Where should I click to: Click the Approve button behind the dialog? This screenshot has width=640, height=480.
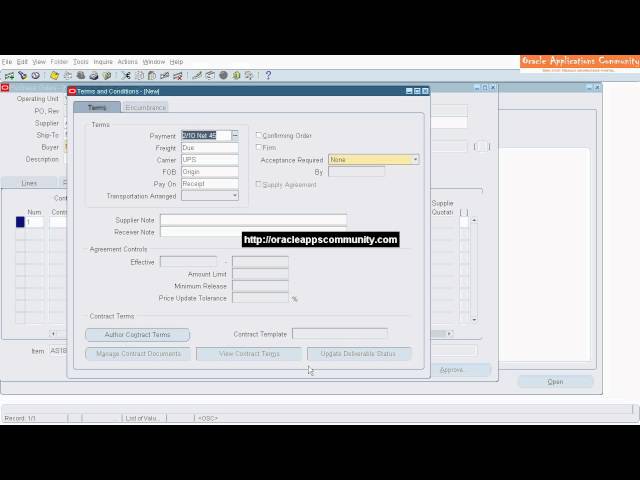point(460,370)
